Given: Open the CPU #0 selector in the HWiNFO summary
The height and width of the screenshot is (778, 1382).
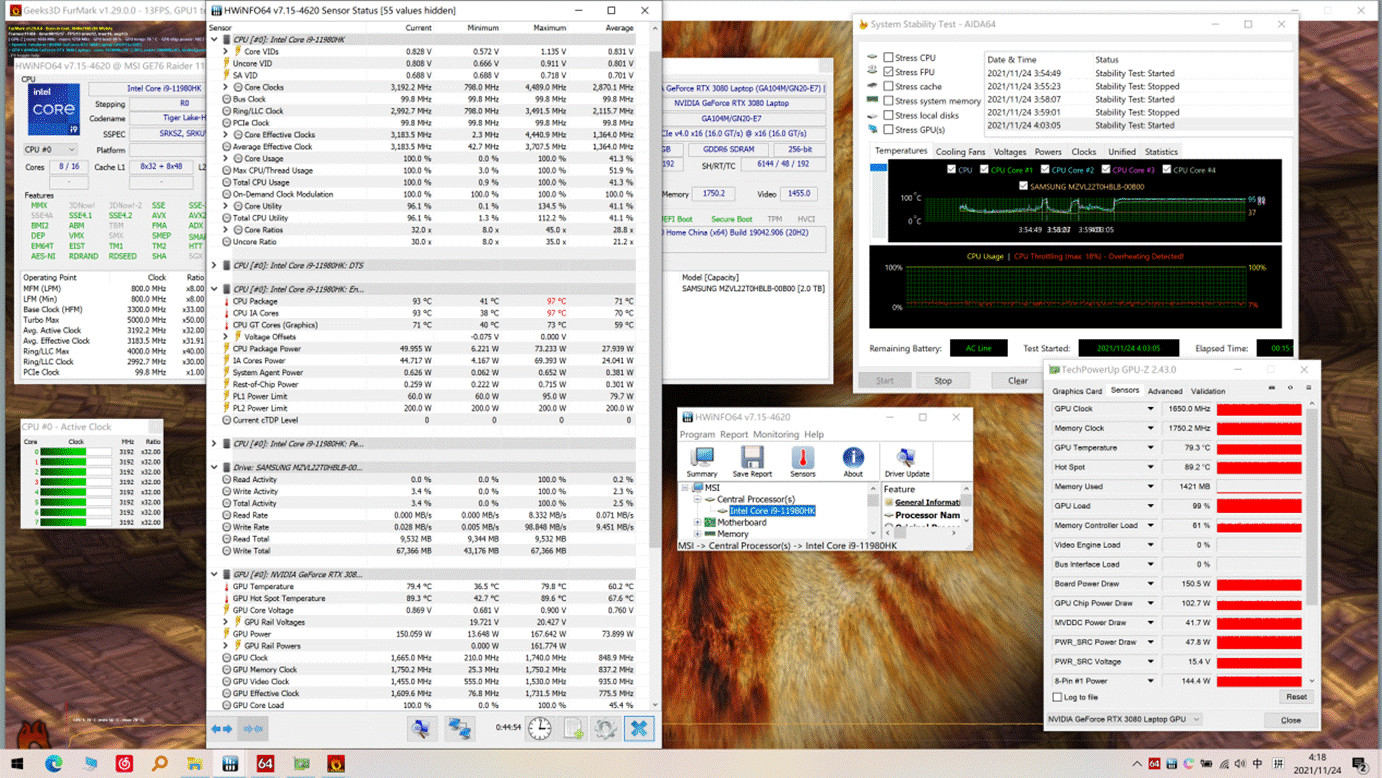Looking at the screenshot, I should (49, 150).
